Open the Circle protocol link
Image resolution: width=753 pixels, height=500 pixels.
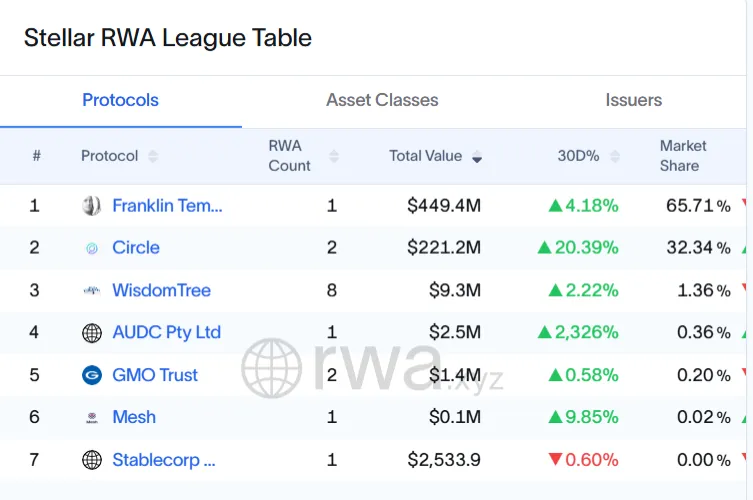136,248
